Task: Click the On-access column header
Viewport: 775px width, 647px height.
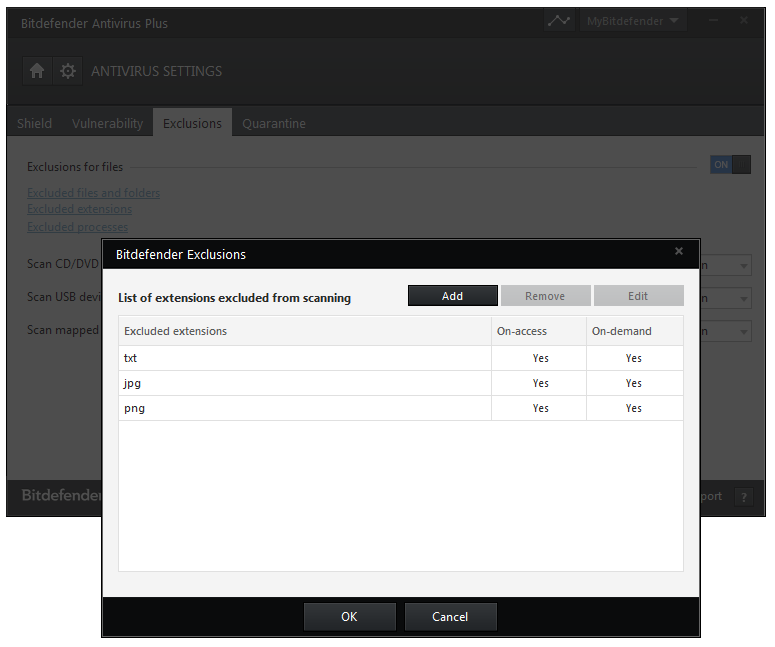Action: [x=539, y=331]
